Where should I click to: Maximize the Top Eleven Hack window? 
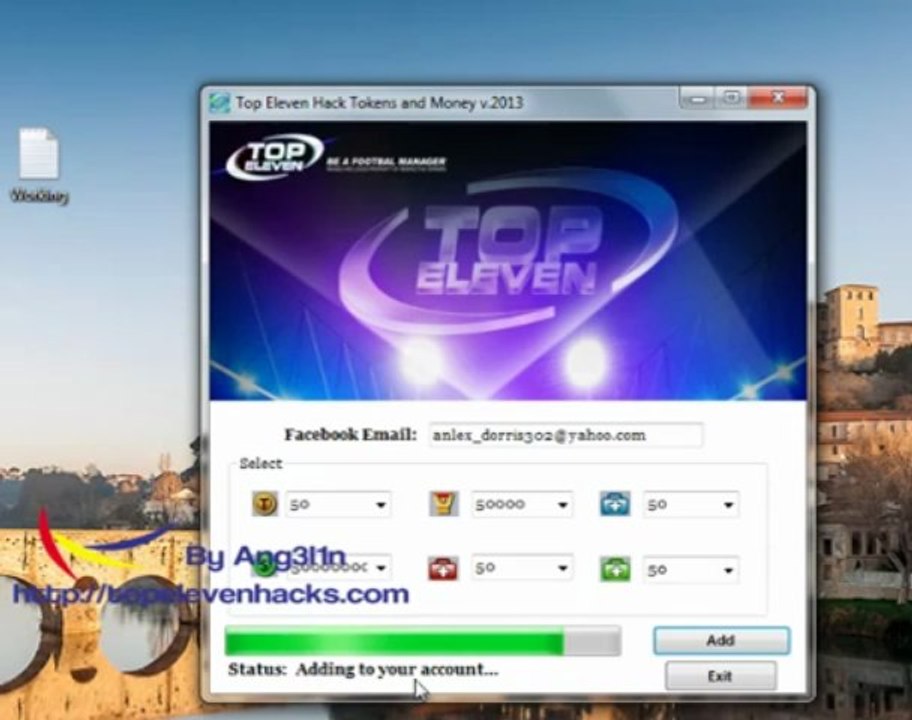732,98
